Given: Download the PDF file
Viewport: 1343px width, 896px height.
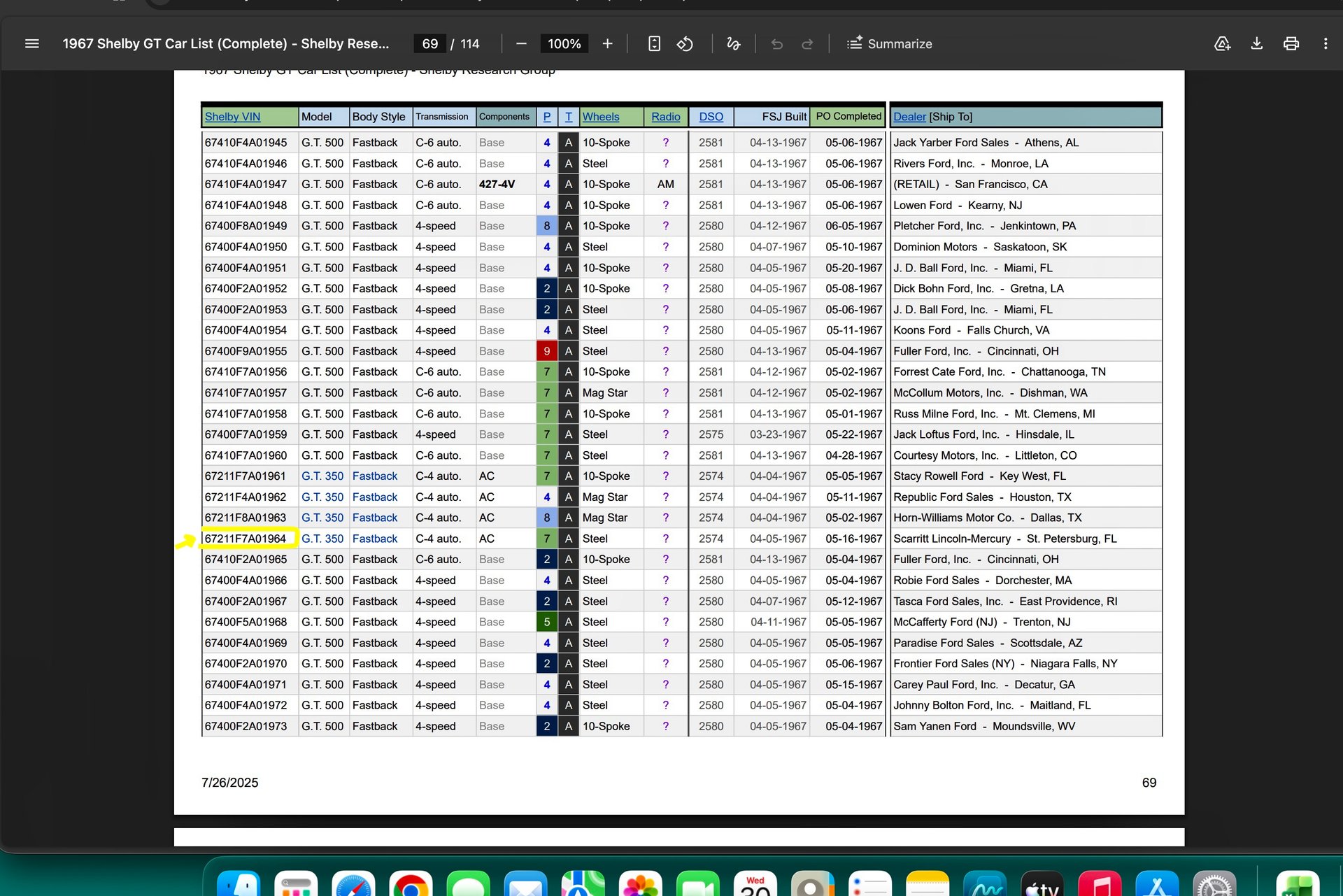Looking at the screenshot, I should [x=1256, y=43].
